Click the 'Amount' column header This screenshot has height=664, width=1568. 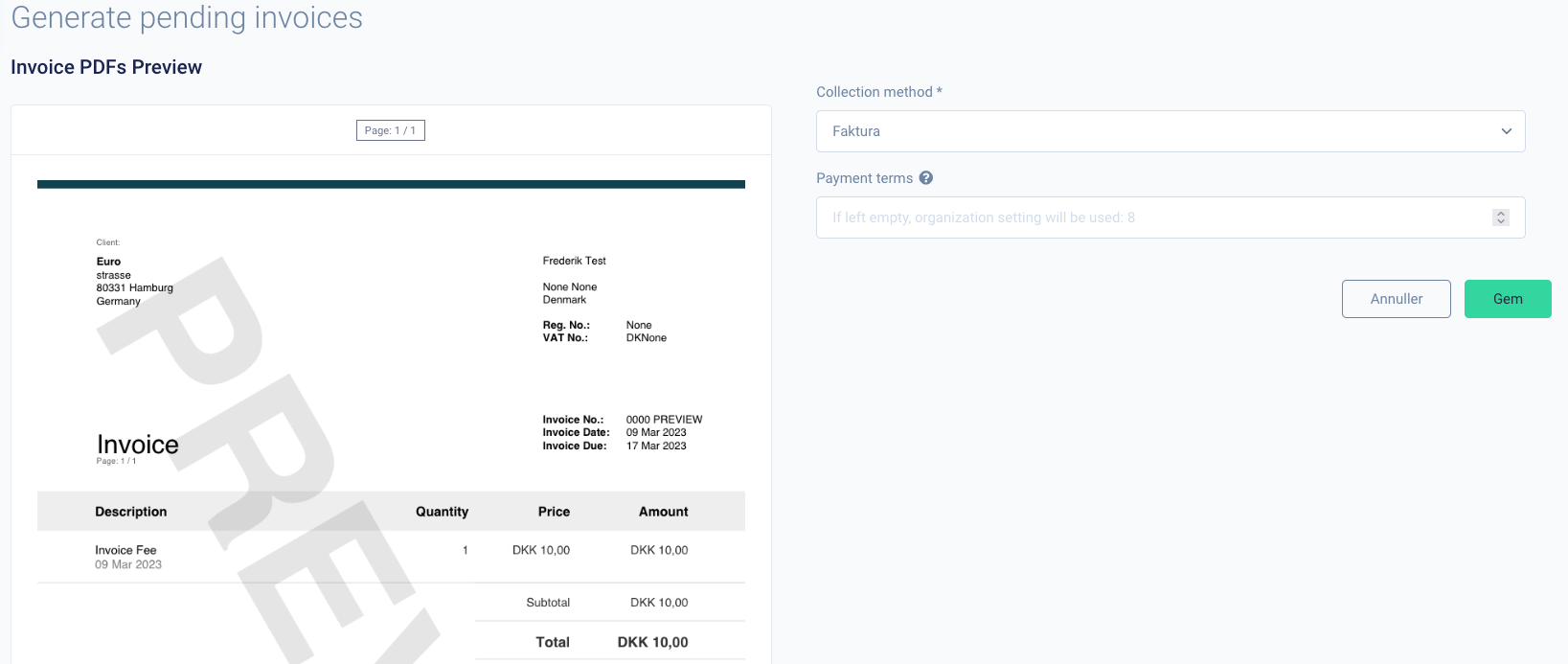[x=664, y=512]
